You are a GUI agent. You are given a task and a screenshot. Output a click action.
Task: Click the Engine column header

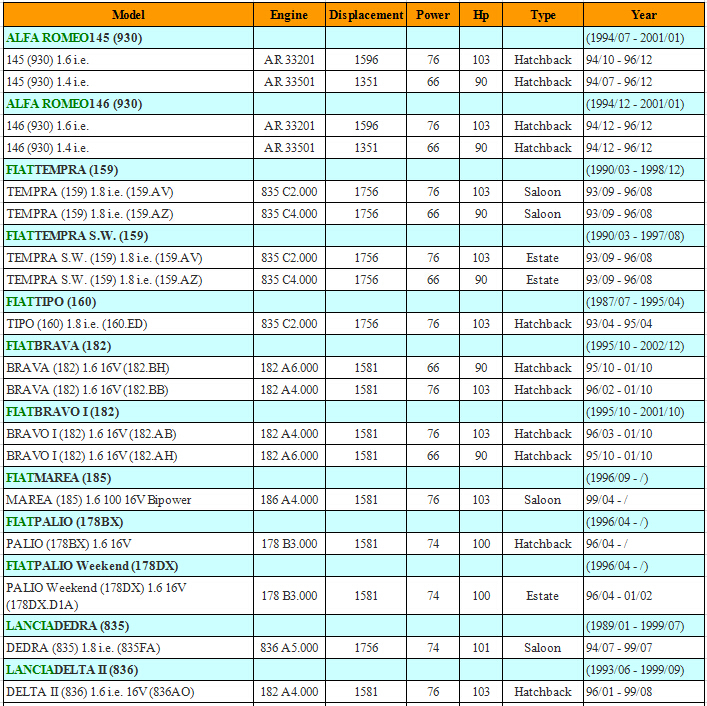point(289,15)
